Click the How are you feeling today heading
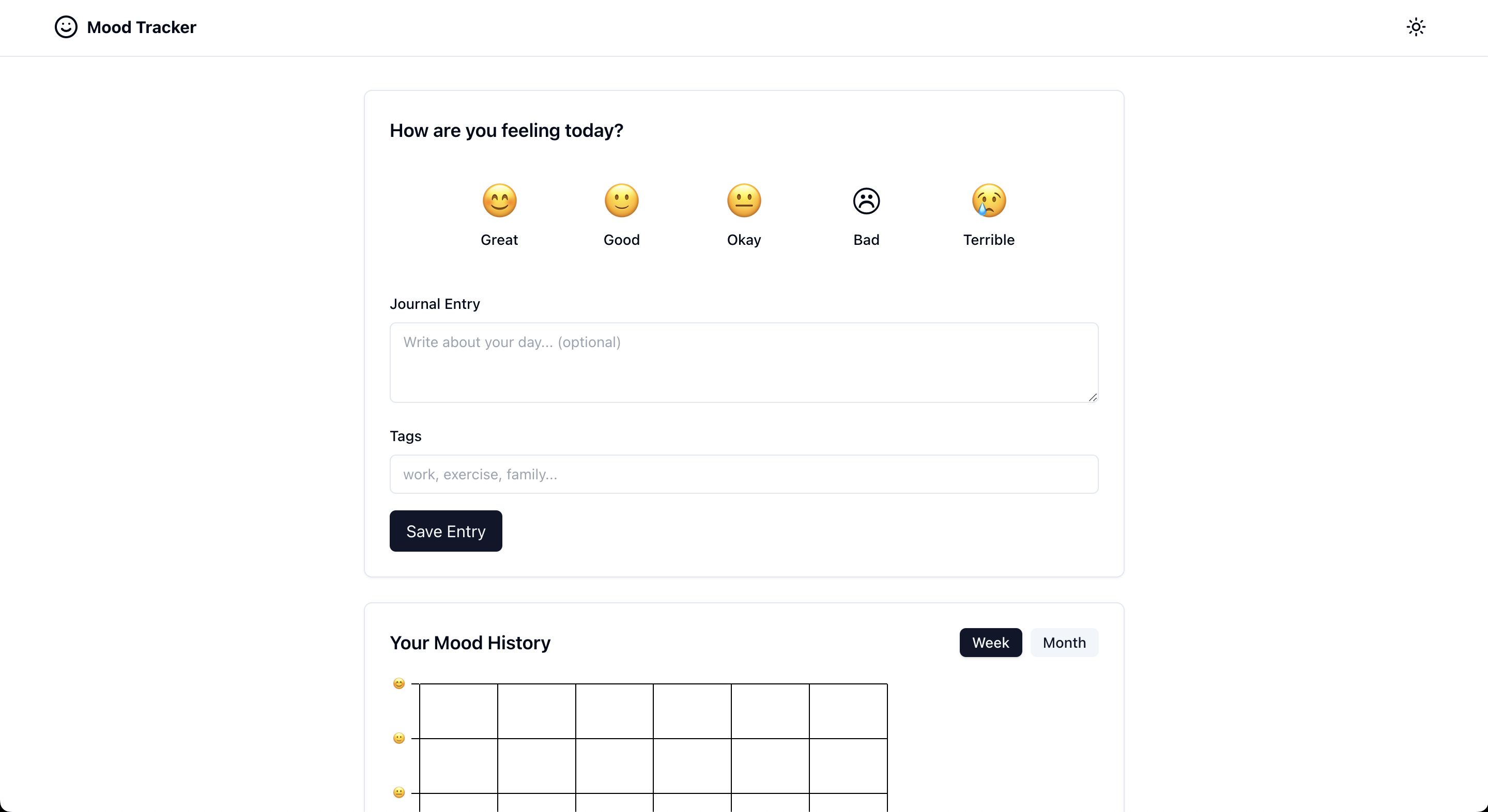Image resolution: width=1488 pixels, height=812 pixels. click(506, 131)
